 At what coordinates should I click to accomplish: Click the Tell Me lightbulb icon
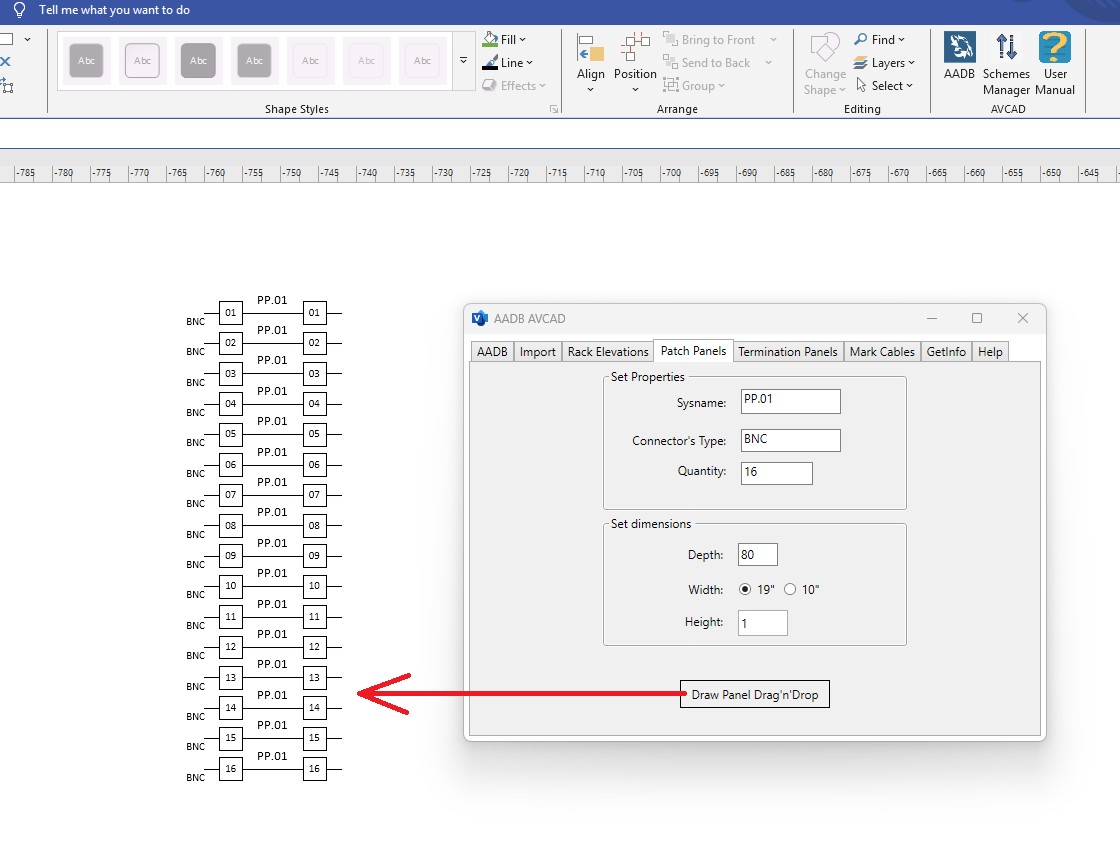click(x=19, y=10)
